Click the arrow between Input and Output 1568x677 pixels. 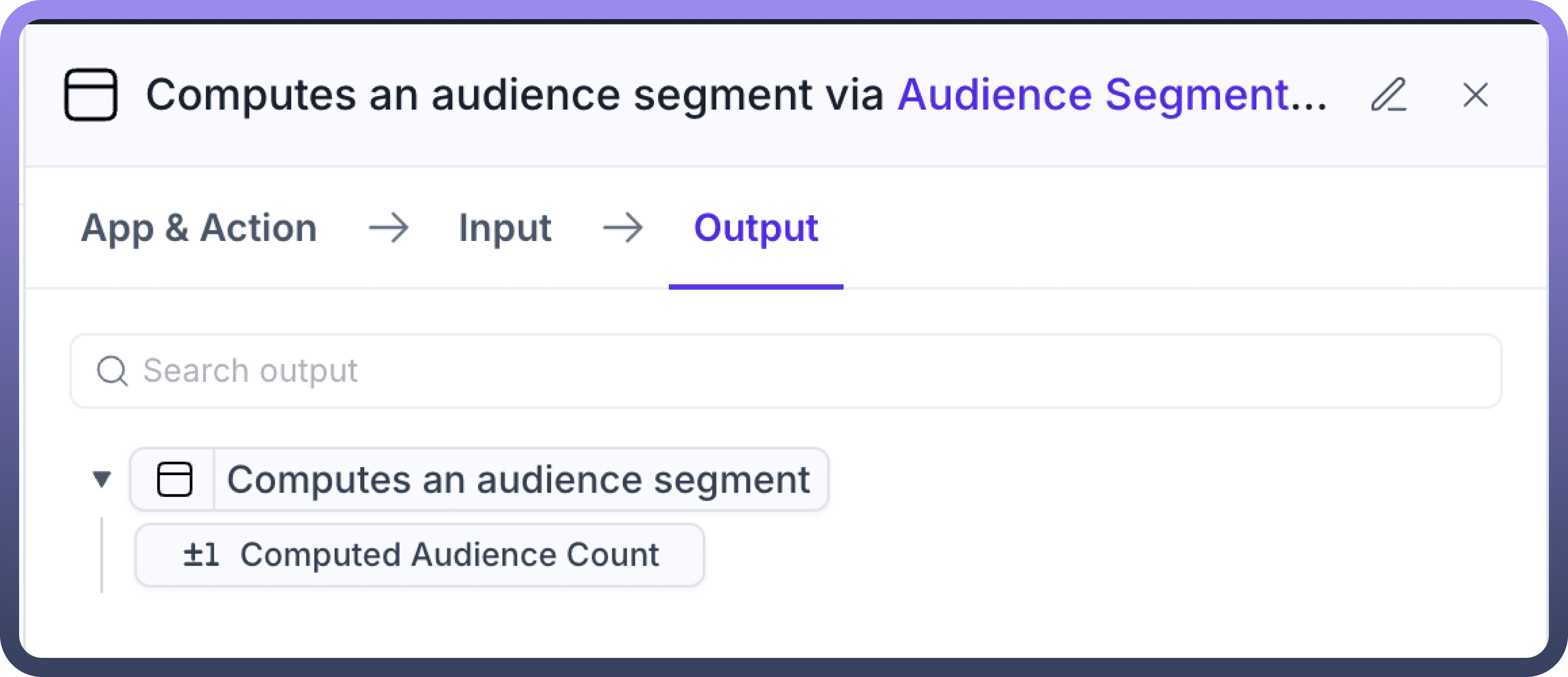click(623, 229)
